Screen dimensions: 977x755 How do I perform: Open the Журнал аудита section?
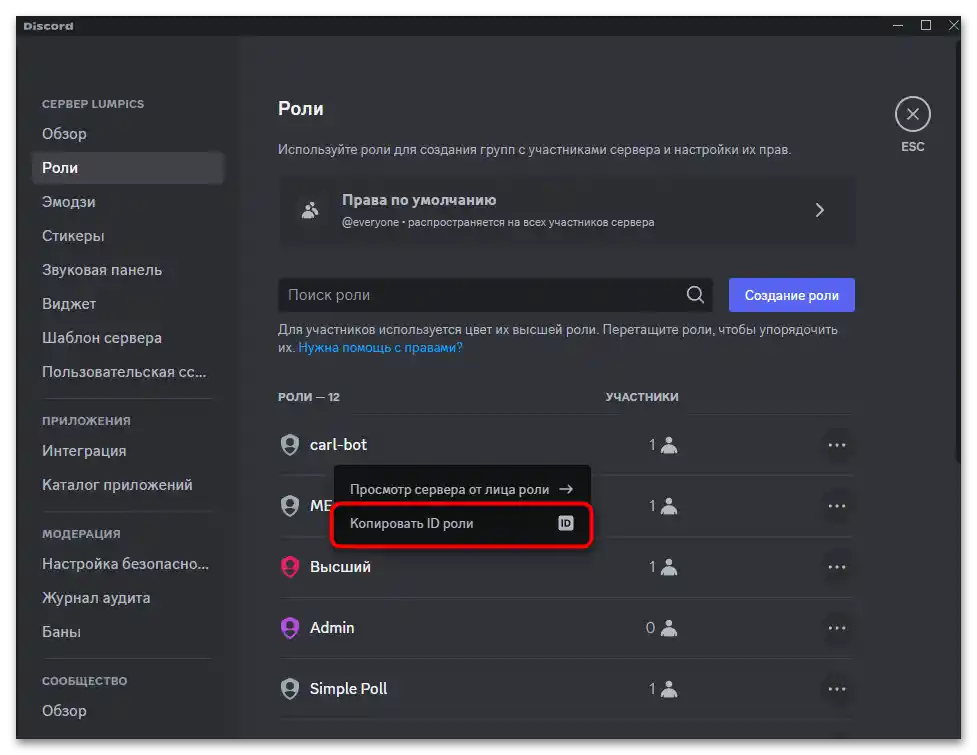(x=94, y=597)
